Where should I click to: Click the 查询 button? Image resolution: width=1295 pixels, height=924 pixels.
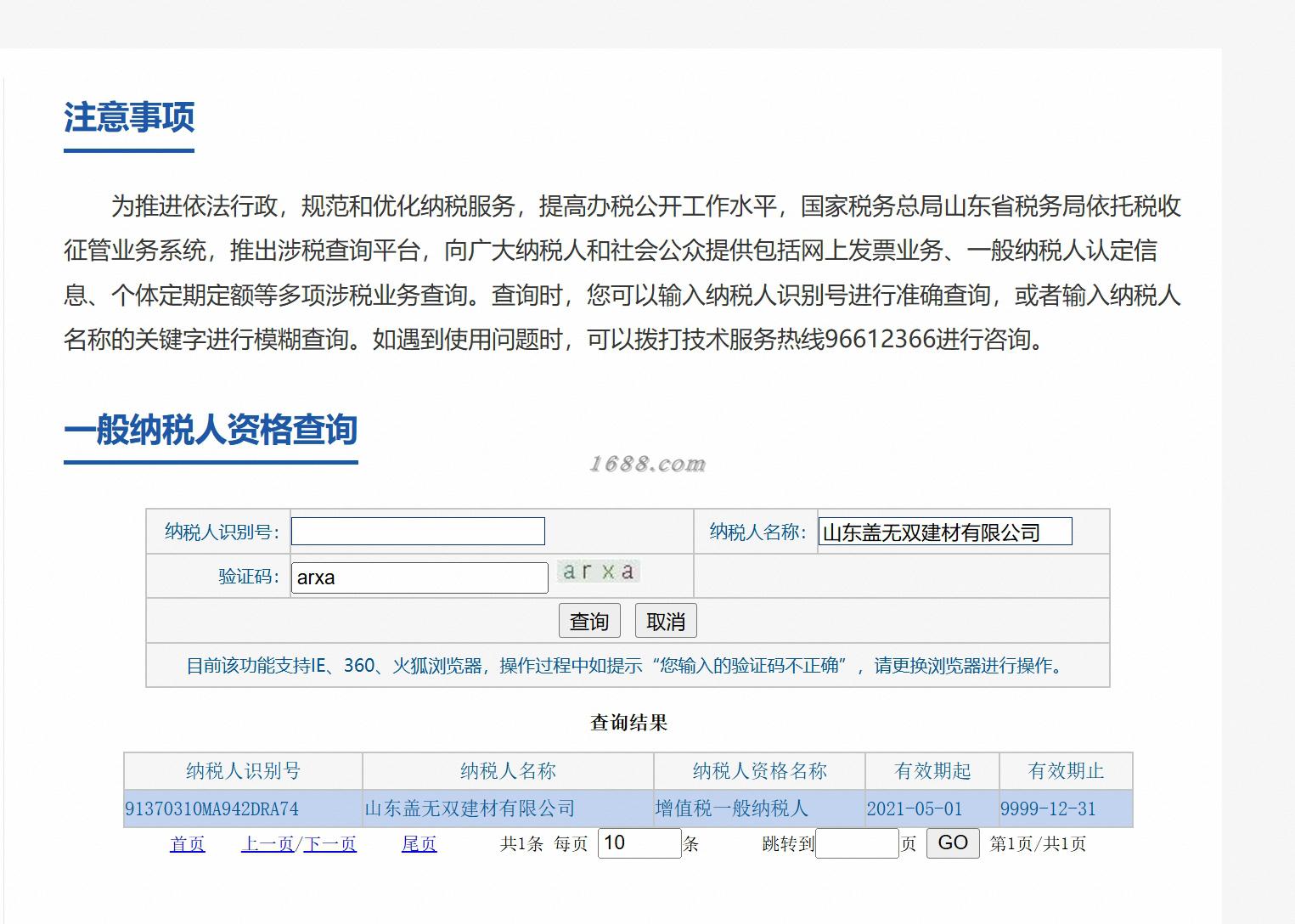pos(589,621)
